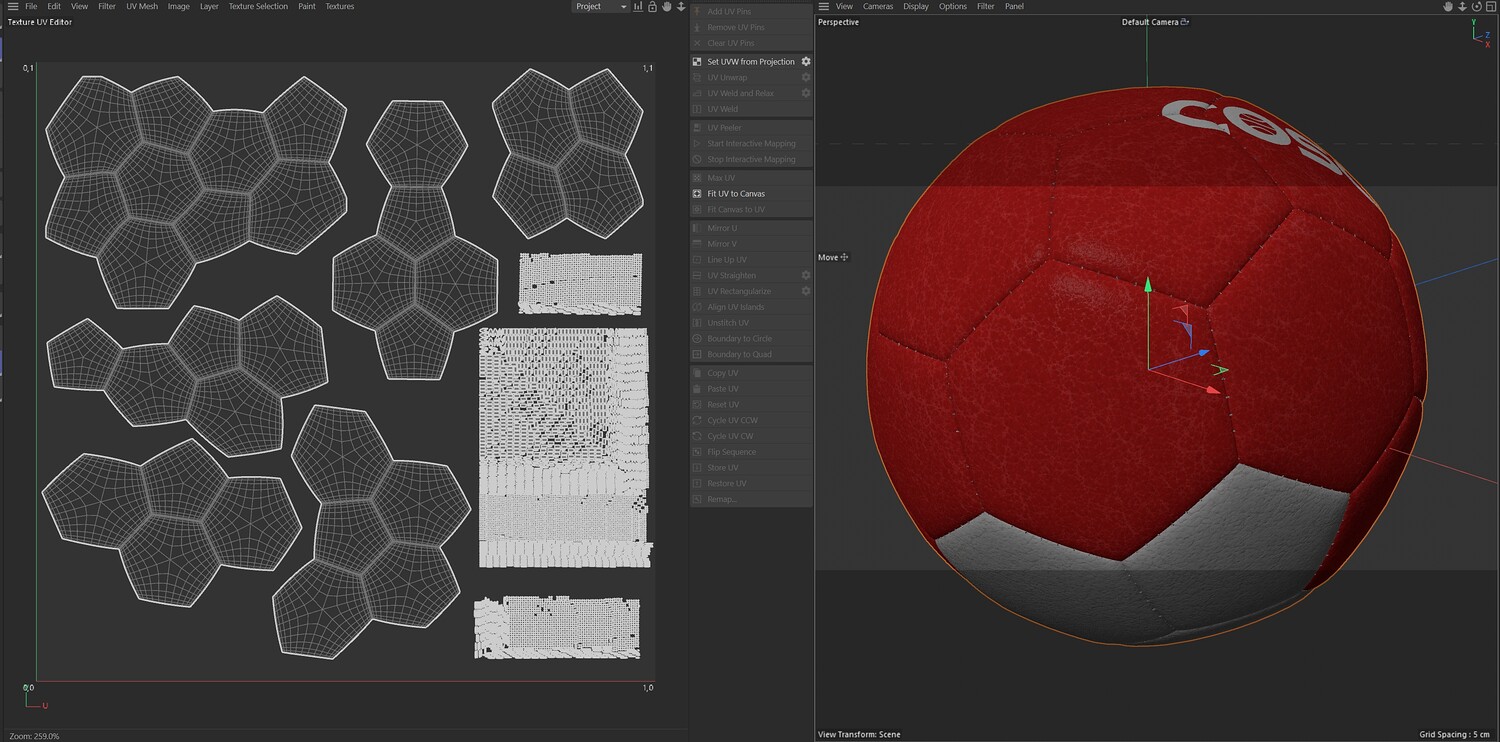Open the Textures menu
This screenshot has height=742, width=1500.
pyautogui.click(x=340, y=6)
